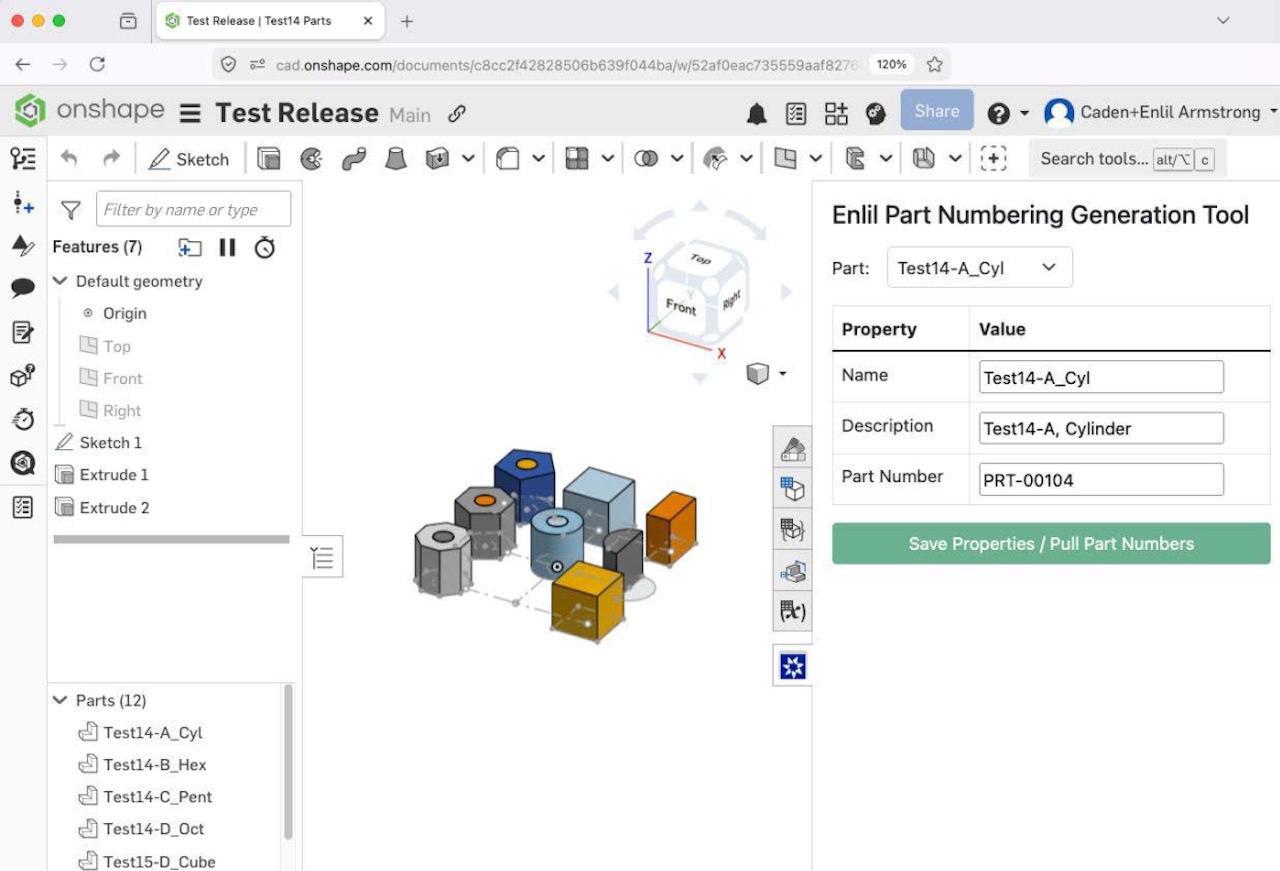Click the Parts list vertical scrollbar
Viewport: 1280px width, 871px height.
(289, 761)
